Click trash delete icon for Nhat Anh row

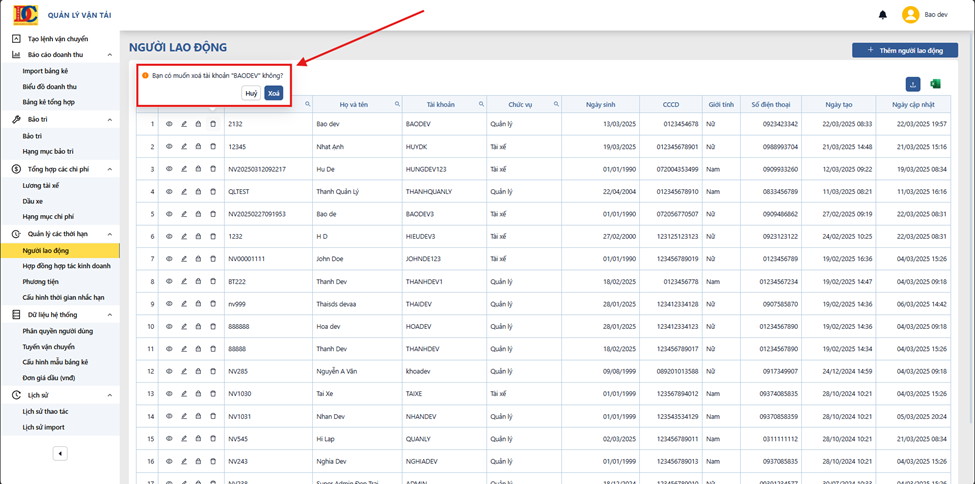pyautogui.click(x=213, y=147)
